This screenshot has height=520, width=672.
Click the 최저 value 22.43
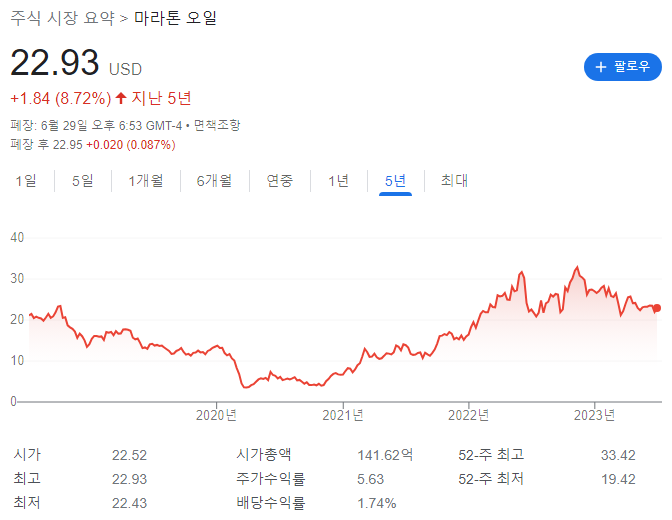pos(129,503)
